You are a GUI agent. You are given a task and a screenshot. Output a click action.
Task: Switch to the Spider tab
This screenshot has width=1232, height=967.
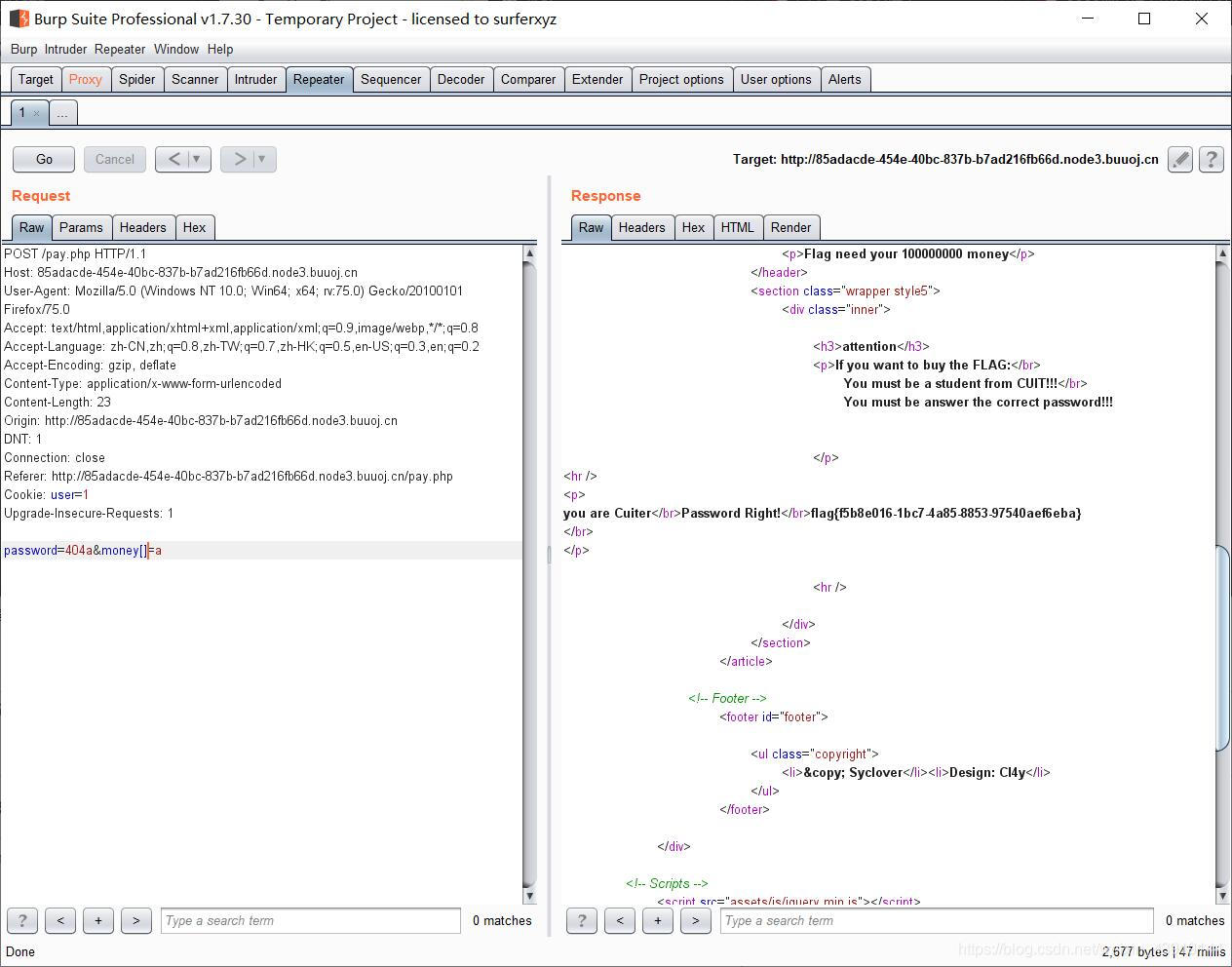click(137, 79)
